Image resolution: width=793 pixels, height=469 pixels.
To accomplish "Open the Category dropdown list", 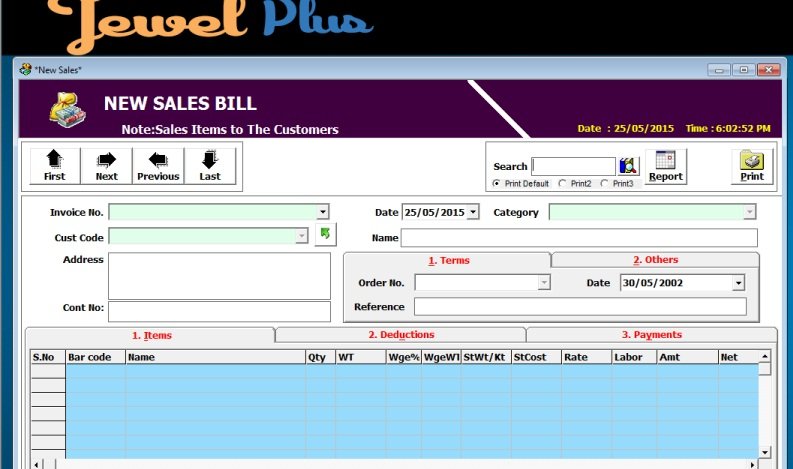I will [x=749, y=212].
